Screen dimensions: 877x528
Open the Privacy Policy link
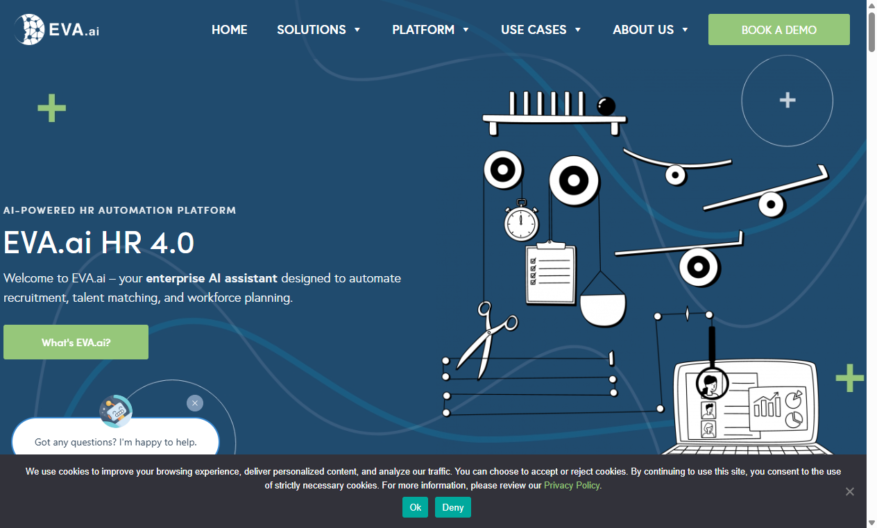[x=572, y=485]
